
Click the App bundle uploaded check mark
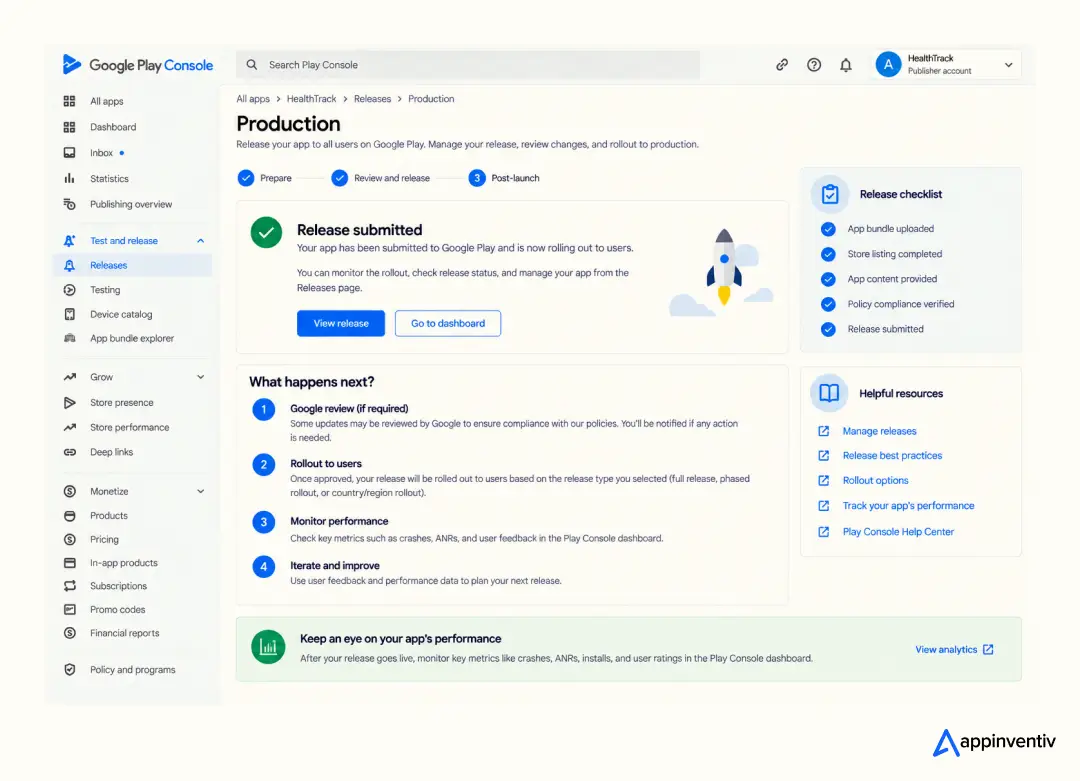(x=828, y=229)
